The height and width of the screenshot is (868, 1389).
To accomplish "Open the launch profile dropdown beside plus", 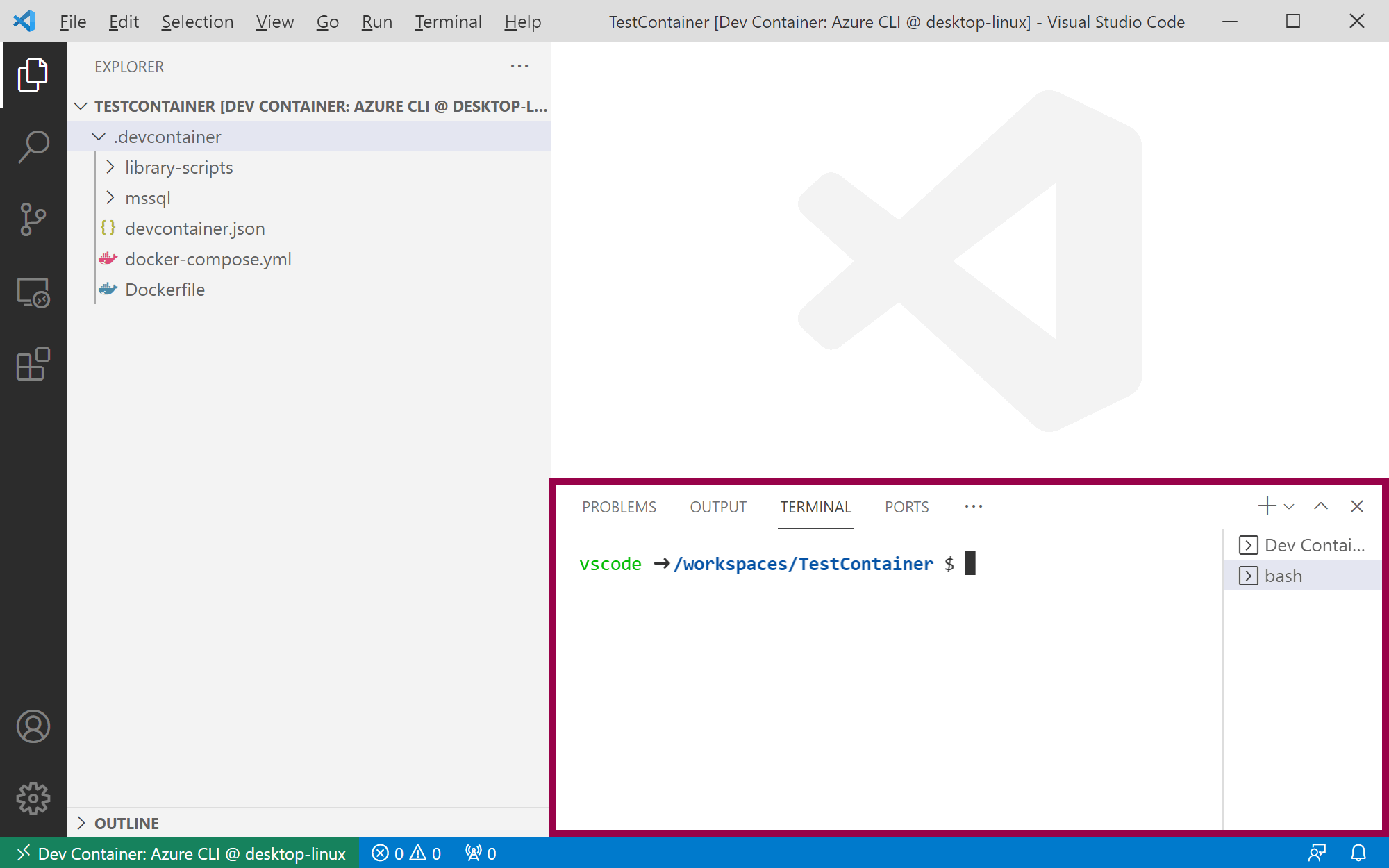I will [x=1290, y=506].
